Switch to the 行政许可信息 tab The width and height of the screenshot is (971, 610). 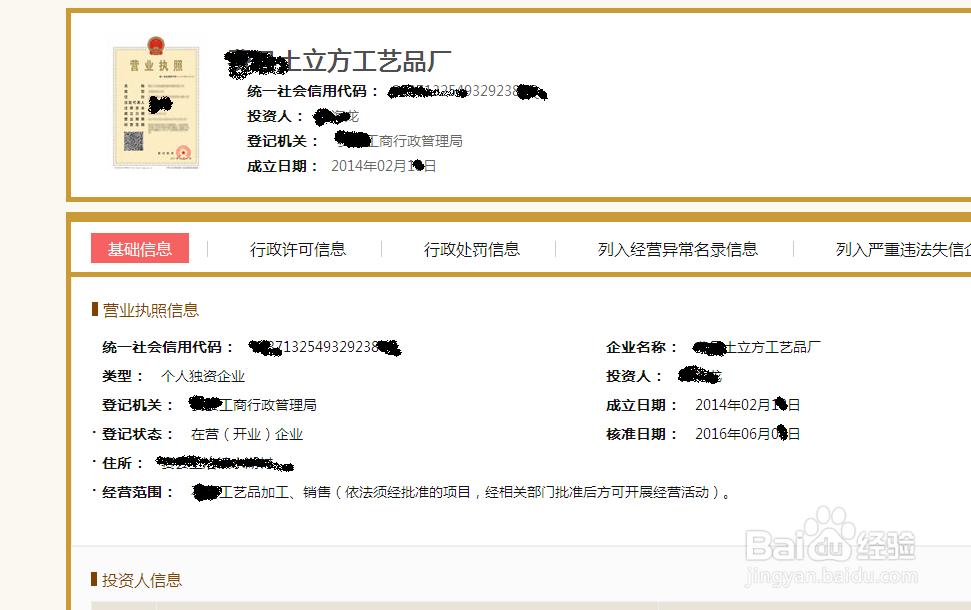pos(297,250)
